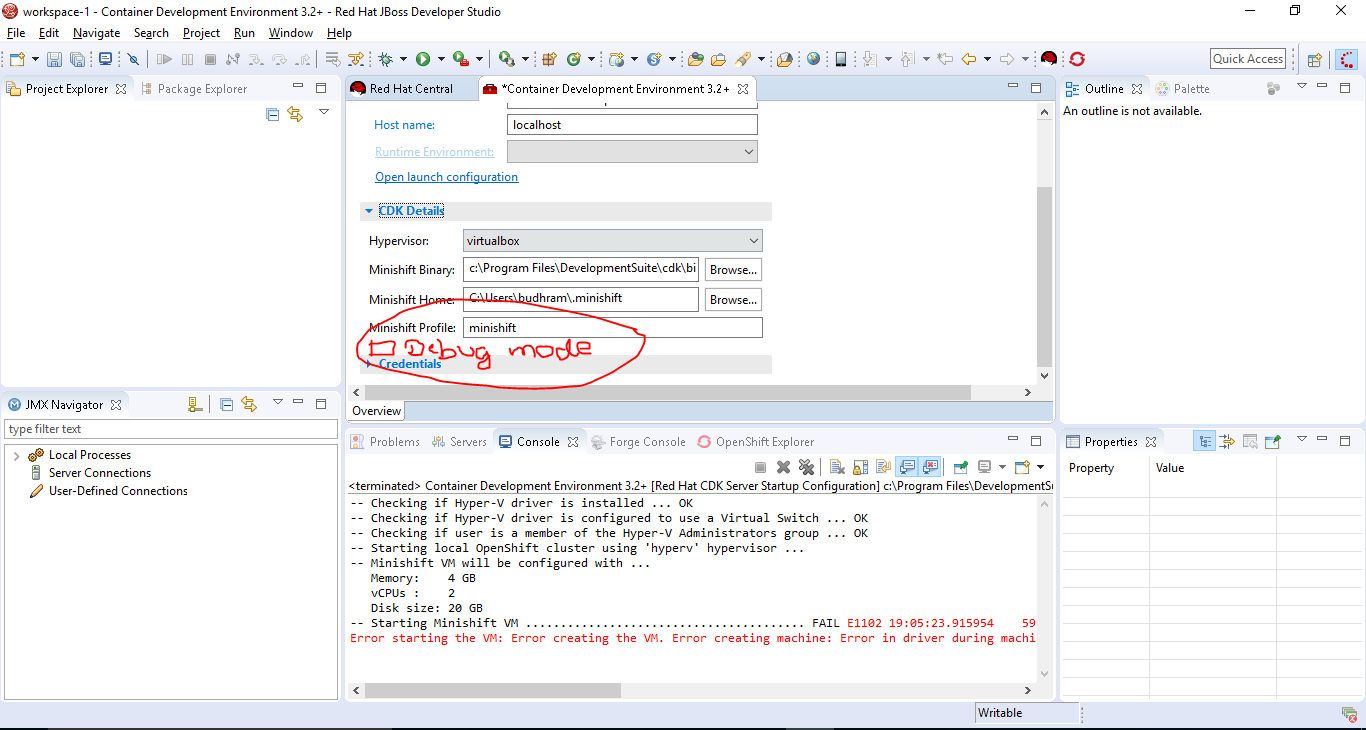Screen dimensions: 1366x730
Task: Click the green Run button in toolbar
Action: tap(423, 59)
